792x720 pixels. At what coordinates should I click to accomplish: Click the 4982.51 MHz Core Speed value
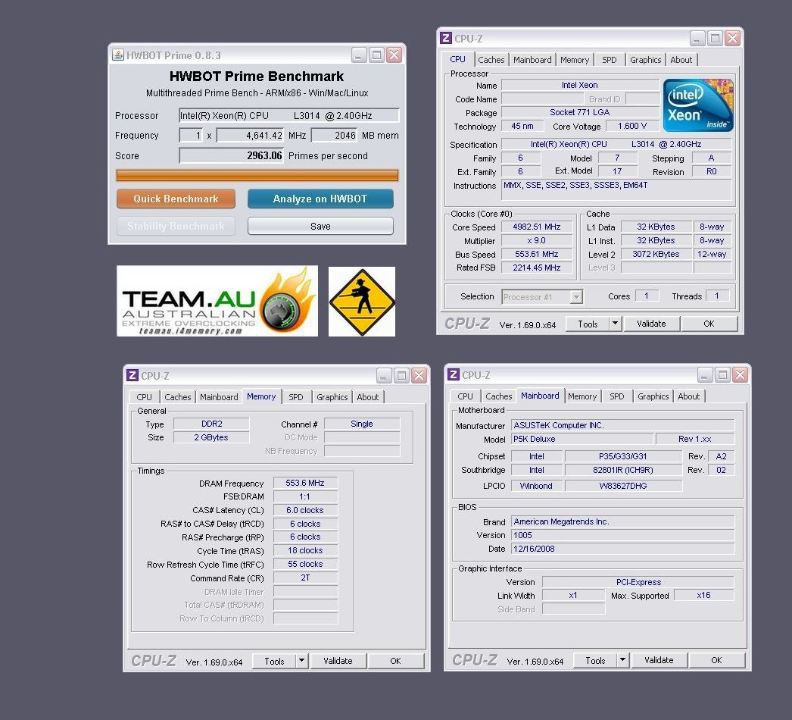click(x=536, y=227)
